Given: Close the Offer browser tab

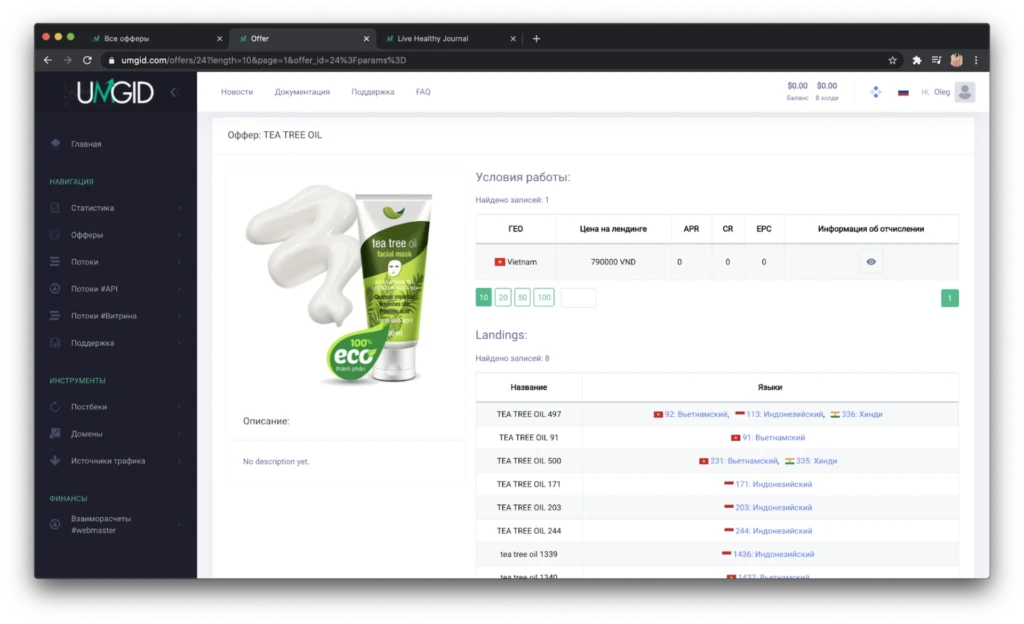Looking at the screenshot, I should click(x=366, y=39).
